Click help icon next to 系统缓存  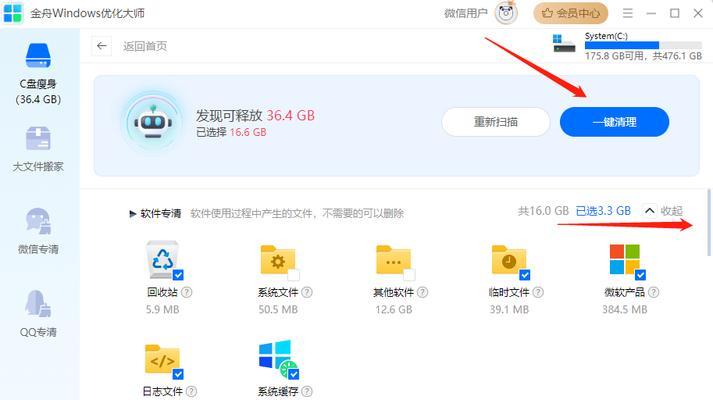tap(307, 391)
